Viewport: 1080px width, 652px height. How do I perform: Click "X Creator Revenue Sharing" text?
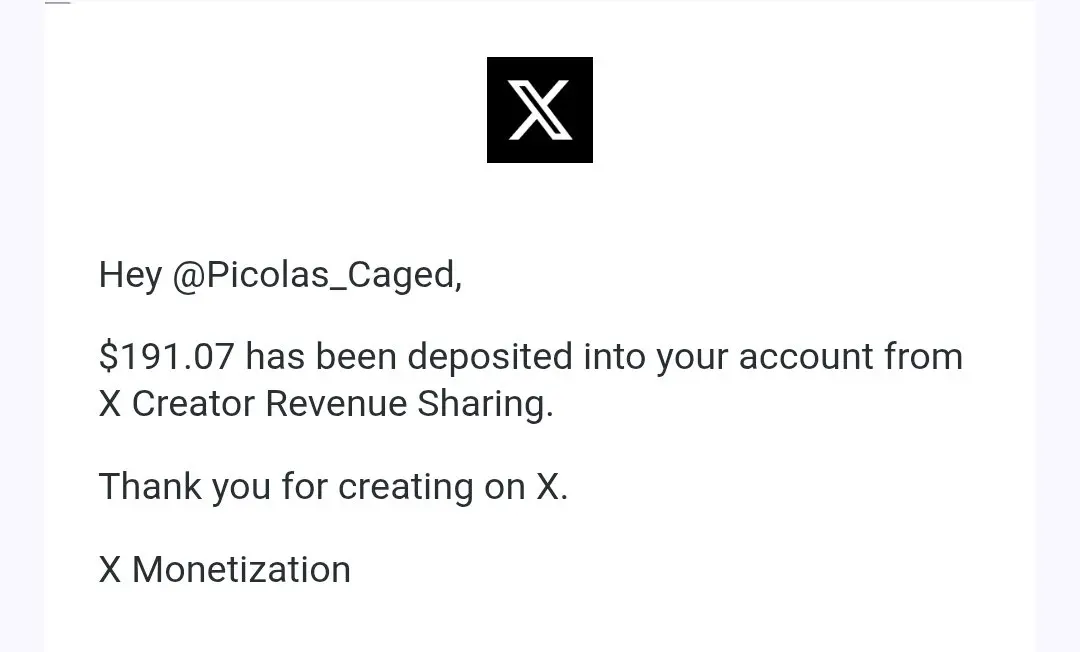click(x=326, y=403)
